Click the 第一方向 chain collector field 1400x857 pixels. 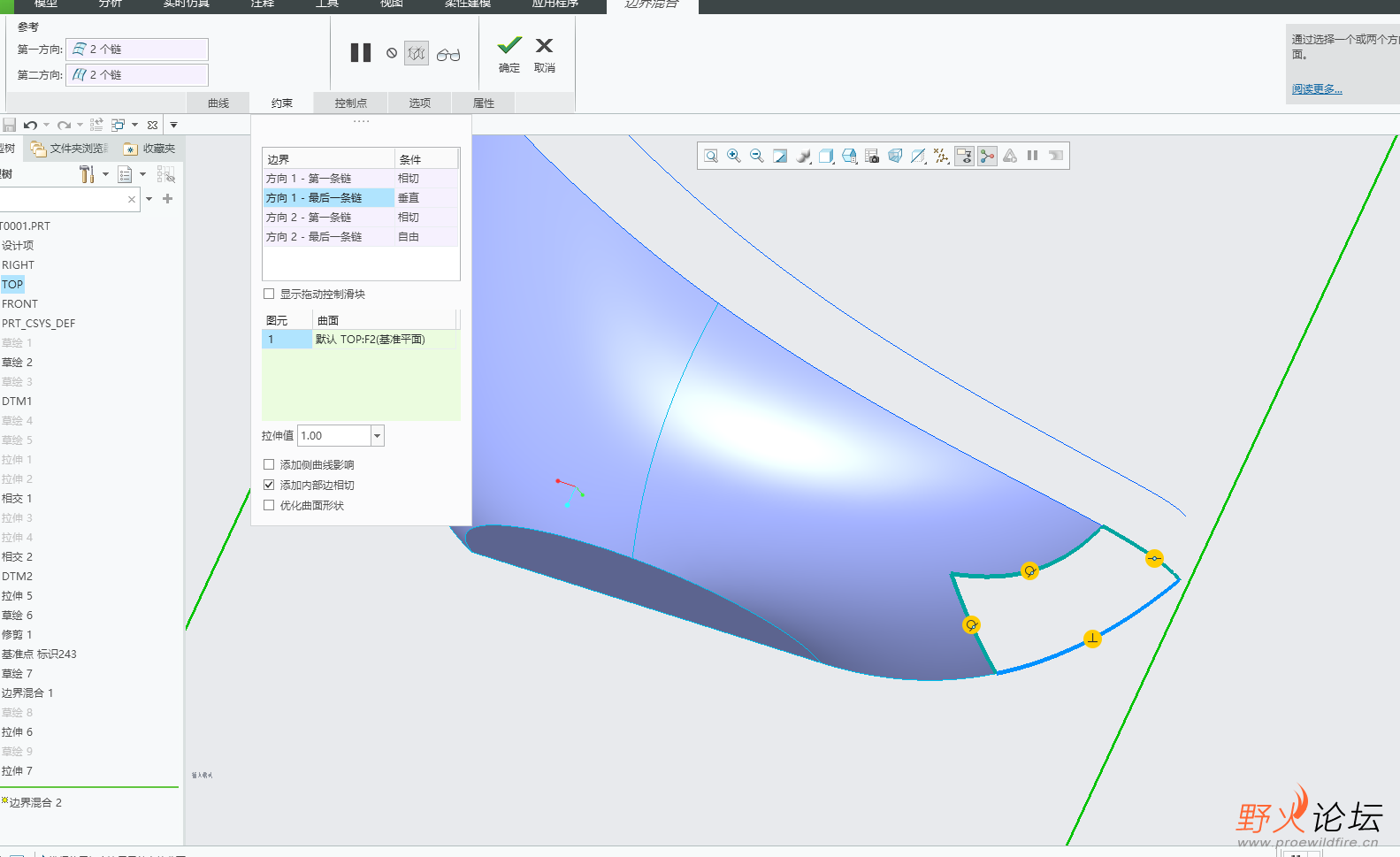click(137, 50)
